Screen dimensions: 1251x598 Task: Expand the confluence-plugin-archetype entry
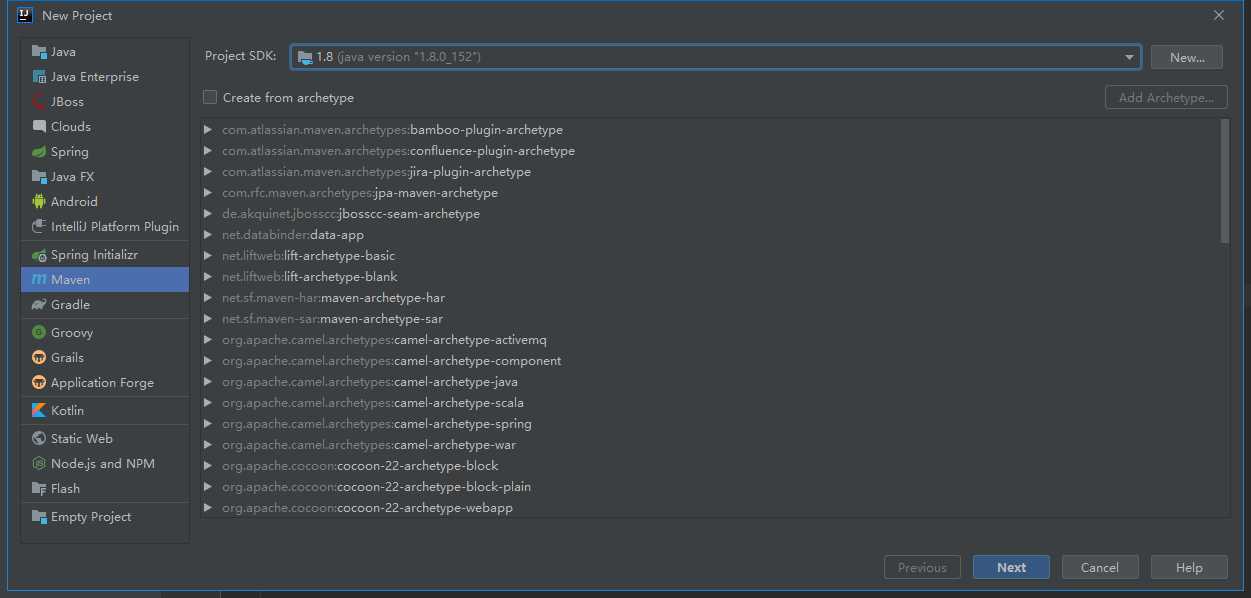tap(208, 151)
